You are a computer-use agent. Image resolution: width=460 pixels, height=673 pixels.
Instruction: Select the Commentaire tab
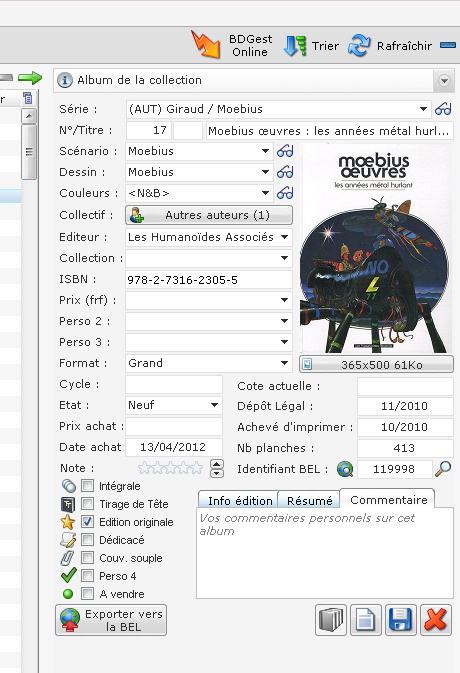[388, 500]
